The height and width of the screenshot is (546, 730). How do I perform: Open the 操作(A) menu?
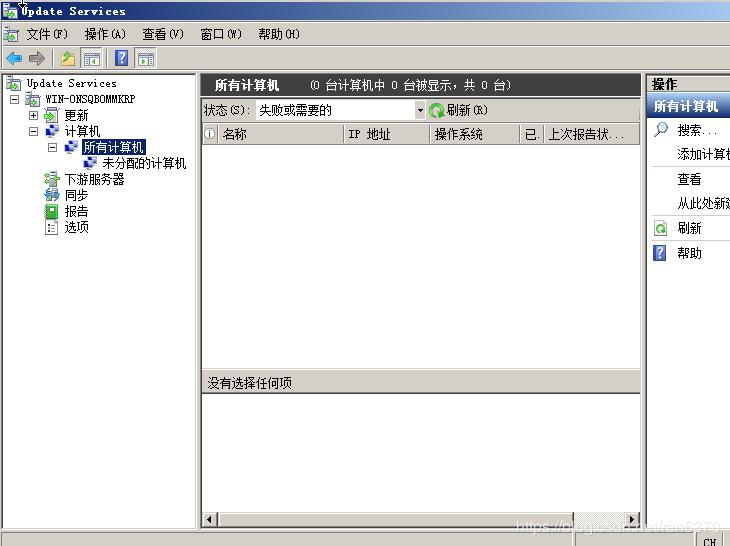[105, 34]
